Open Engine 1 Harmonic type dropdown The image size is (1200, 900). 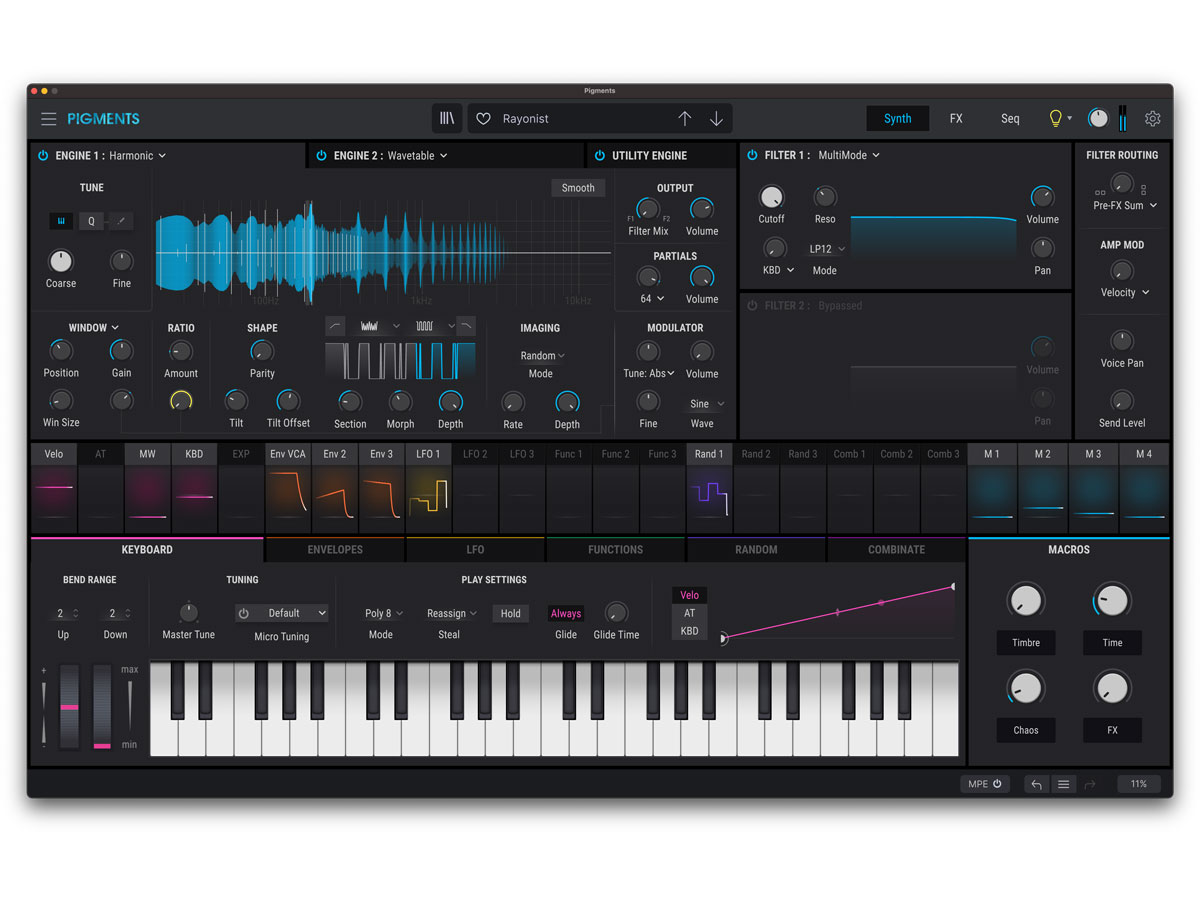[138, 156]
